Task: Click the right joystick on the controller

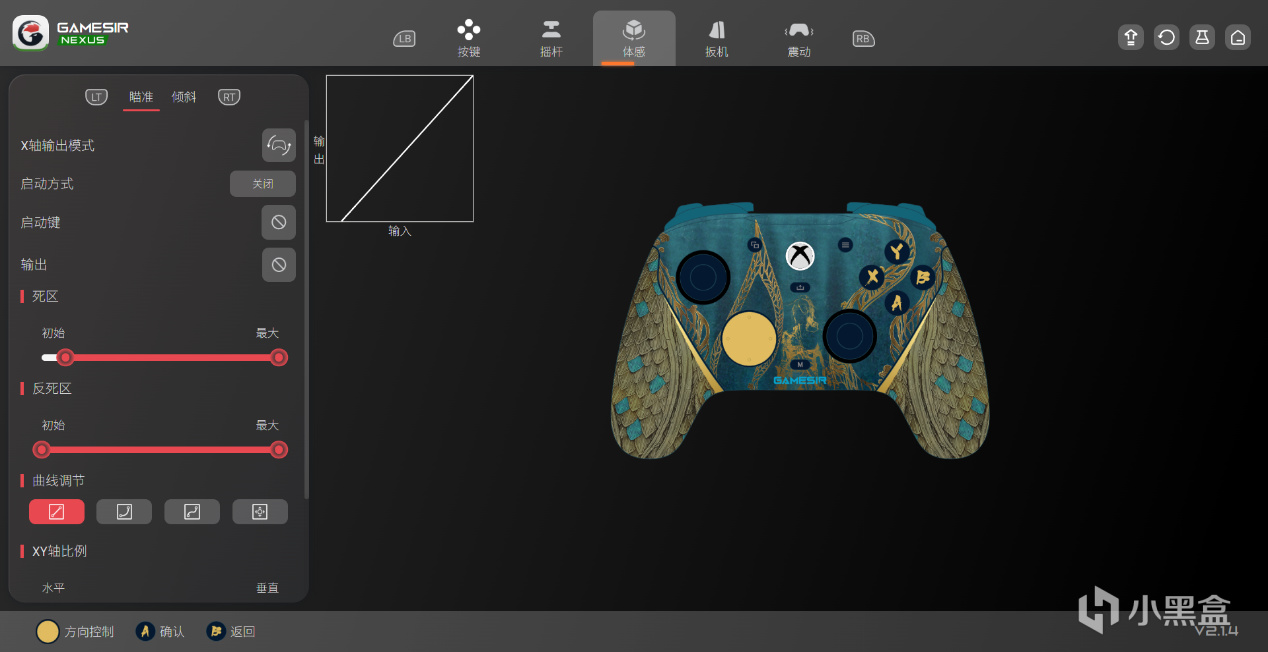Action: (850, 335)
